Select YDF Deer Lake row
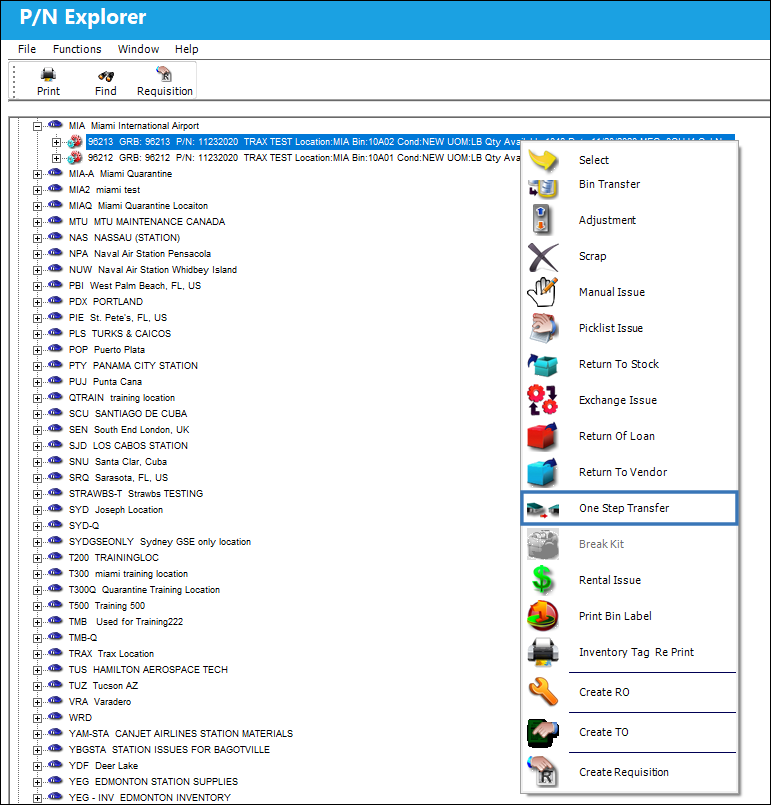Viewport: 771px width, 805px height. pyautogui.click(x=103, y=765)
